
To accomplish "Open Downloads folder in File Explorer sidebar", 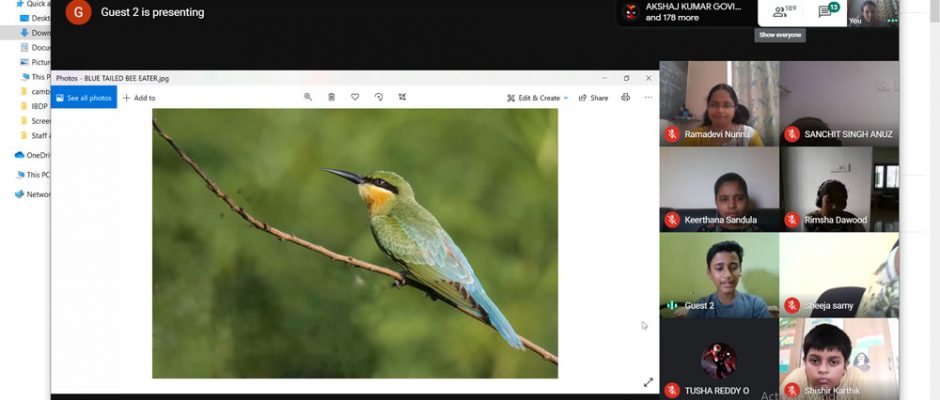I will (35, 33).
